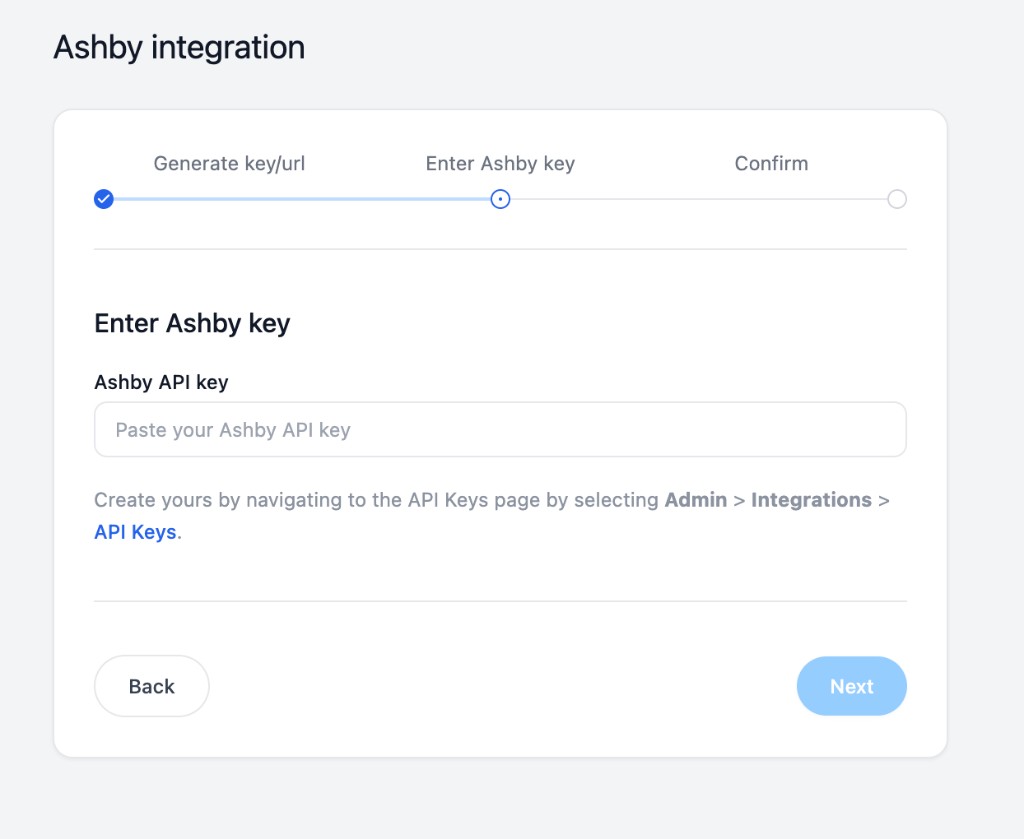Click the Enter Ashby key section heading
This screenshot has height=839, width=1024.
(x=192, y=323)
